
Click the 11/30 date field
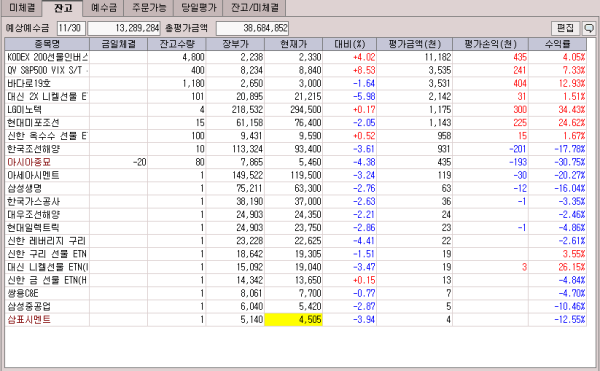click(71, 28)
